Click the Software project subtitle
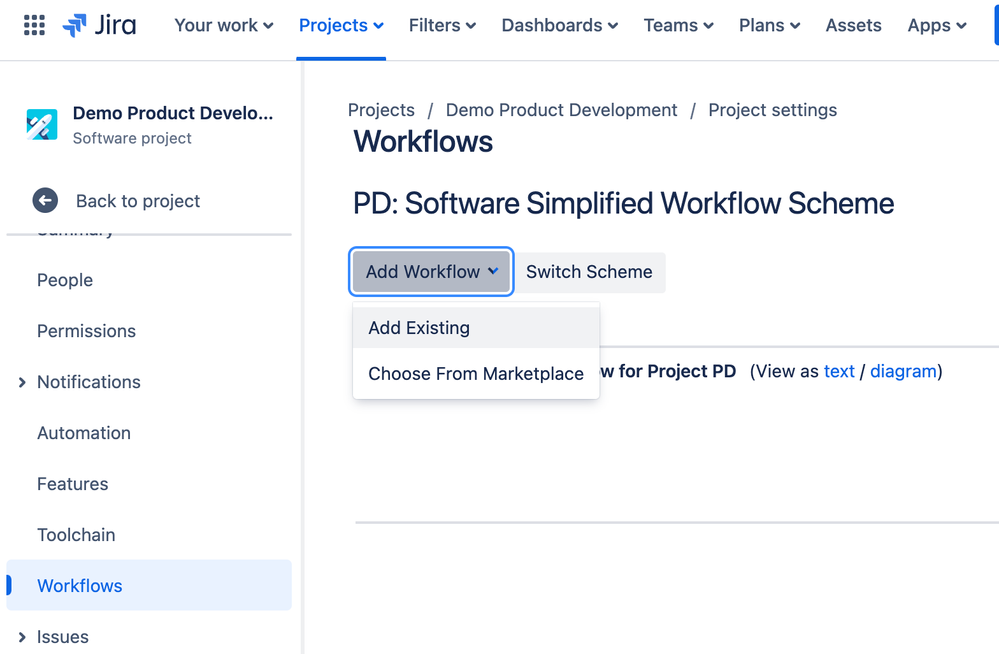 pyautogui.click(x=132, y=138)
